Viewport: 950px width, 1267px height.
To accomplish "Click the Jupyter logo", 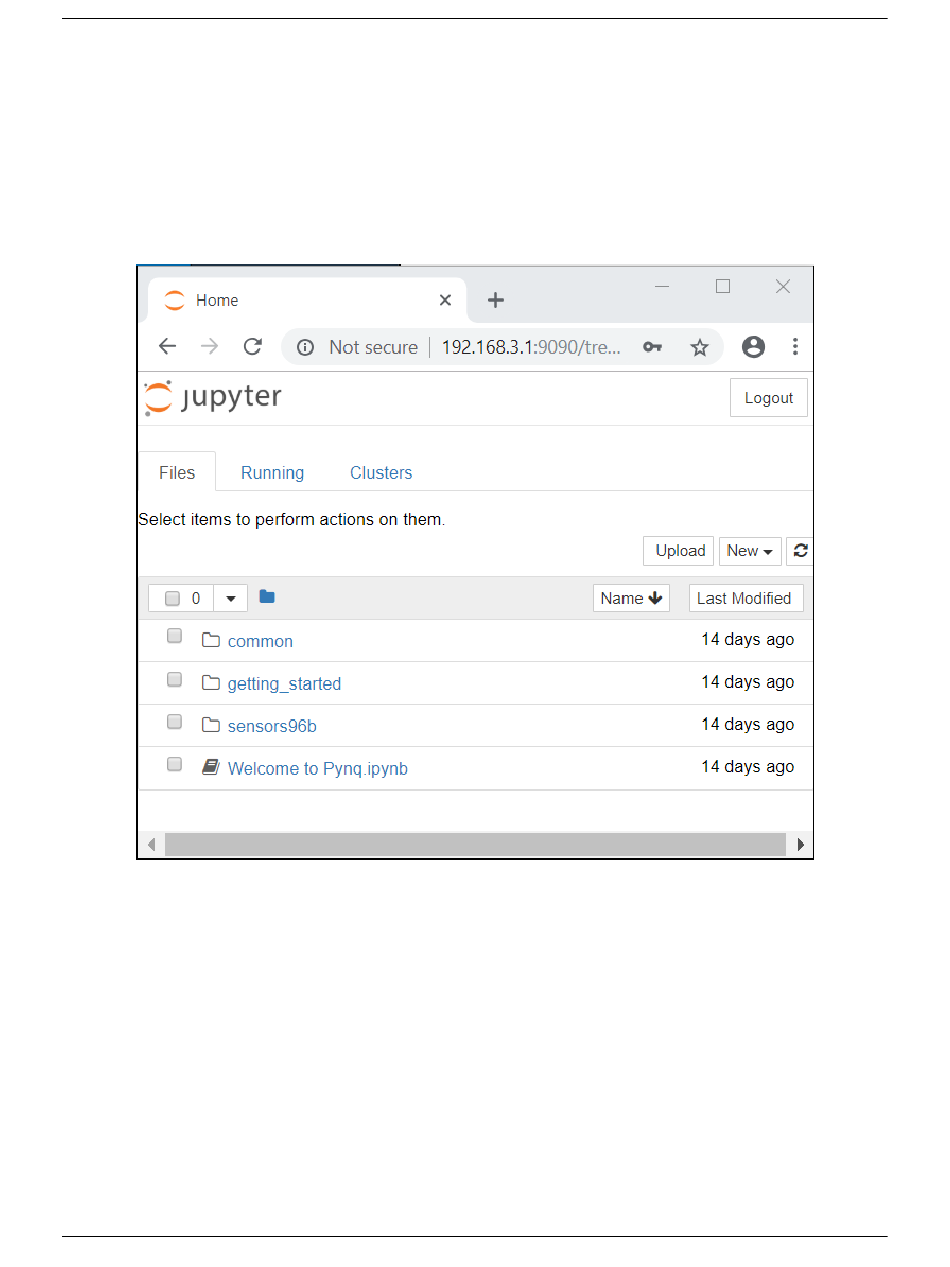I will 213,397.
